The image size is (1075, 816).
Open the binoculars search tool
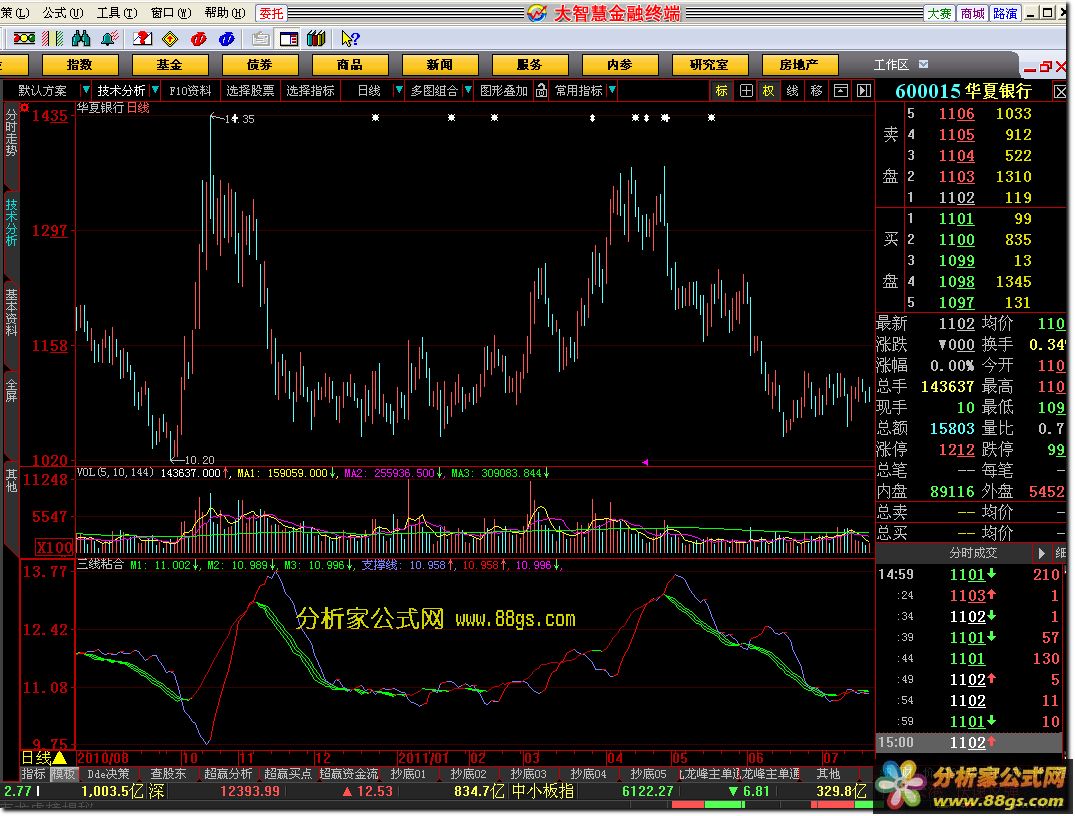(x=81, y=38)
